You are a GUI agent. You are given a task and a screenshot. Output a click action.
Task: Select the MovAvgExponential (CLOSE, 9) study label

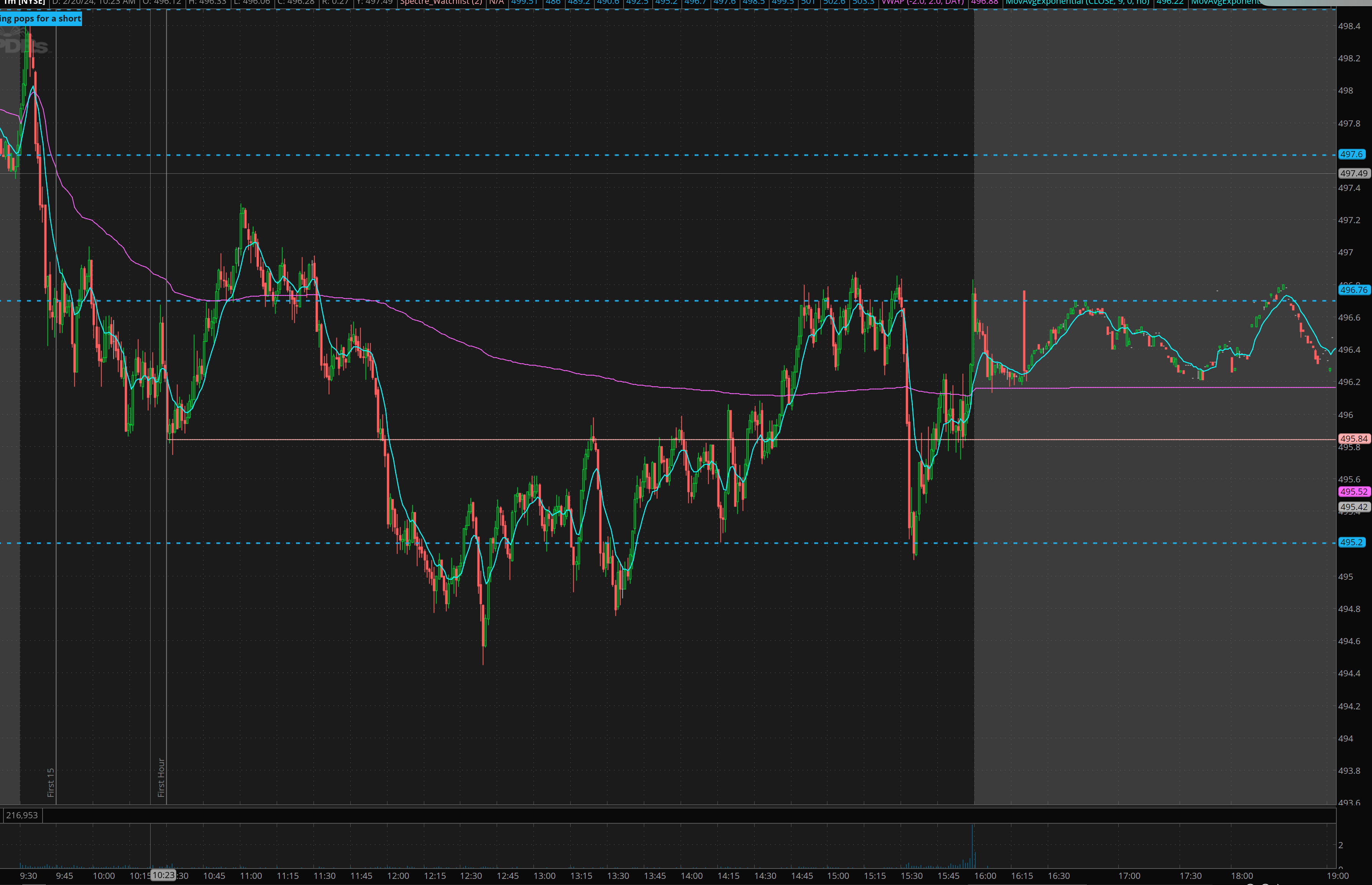tap(1077, 2)
